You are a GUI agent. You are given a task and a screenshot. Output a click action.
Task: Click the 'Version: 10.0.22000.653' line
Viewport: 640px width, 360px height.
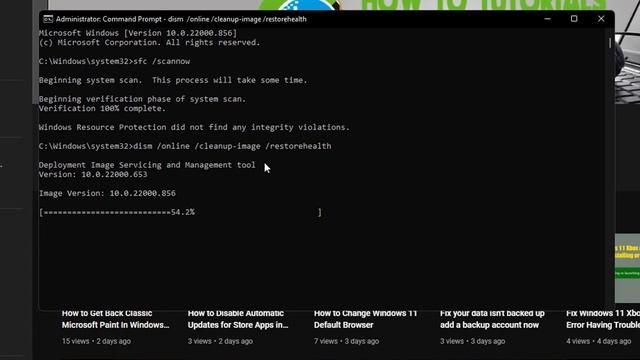coord(93,174)
